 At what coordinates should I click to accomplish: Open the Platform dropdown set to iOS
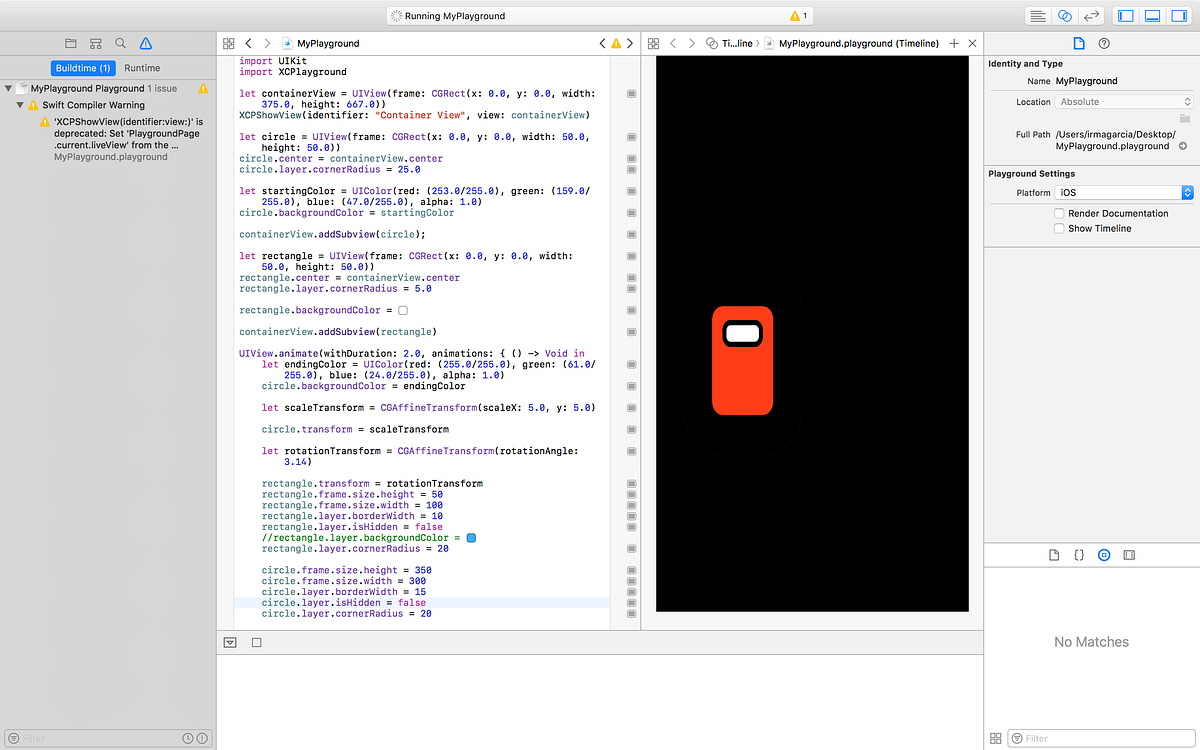[x=1124, y=192]
